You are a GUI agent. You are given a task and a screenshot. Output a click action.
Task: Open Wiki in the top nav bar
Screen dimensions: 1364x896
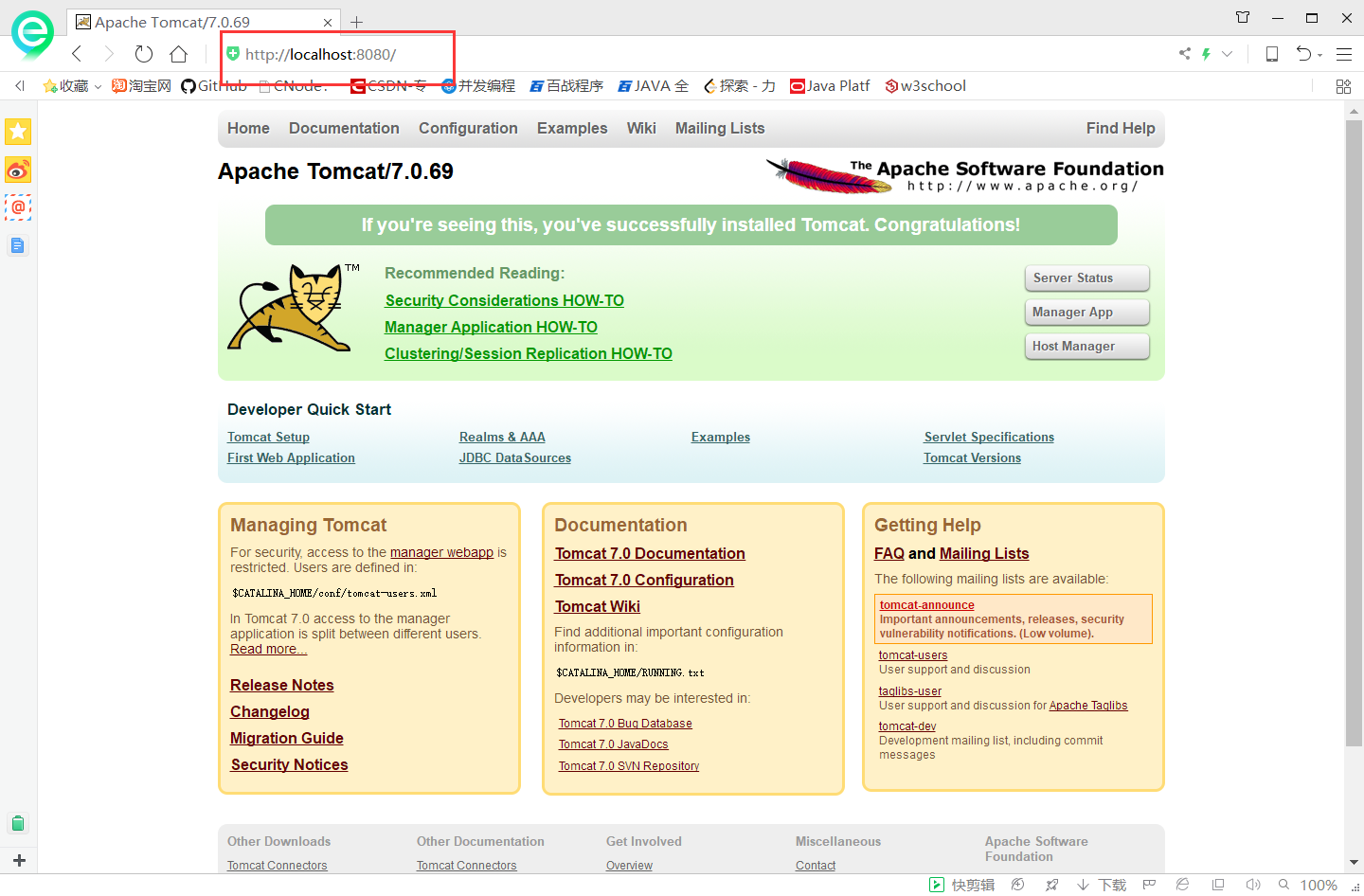click(641, 129)
